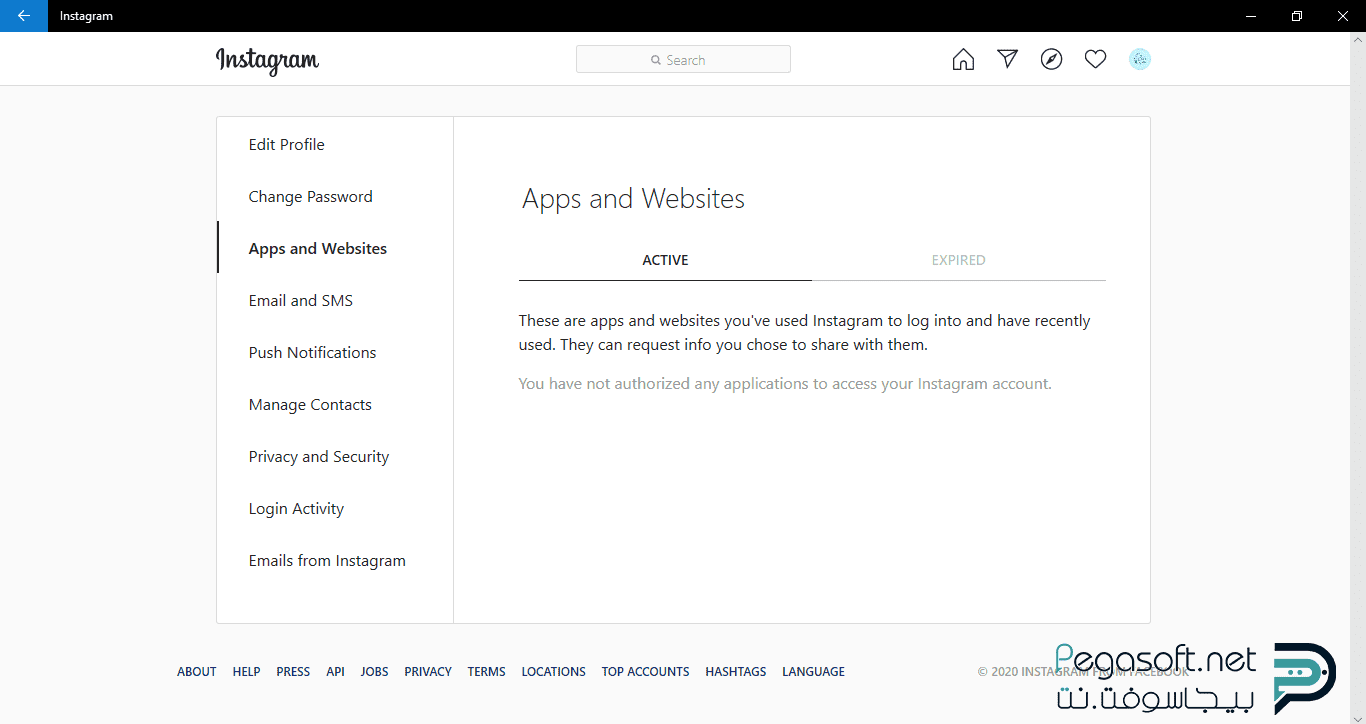Click the 'These are apps and websites' description

pos(805,333)
